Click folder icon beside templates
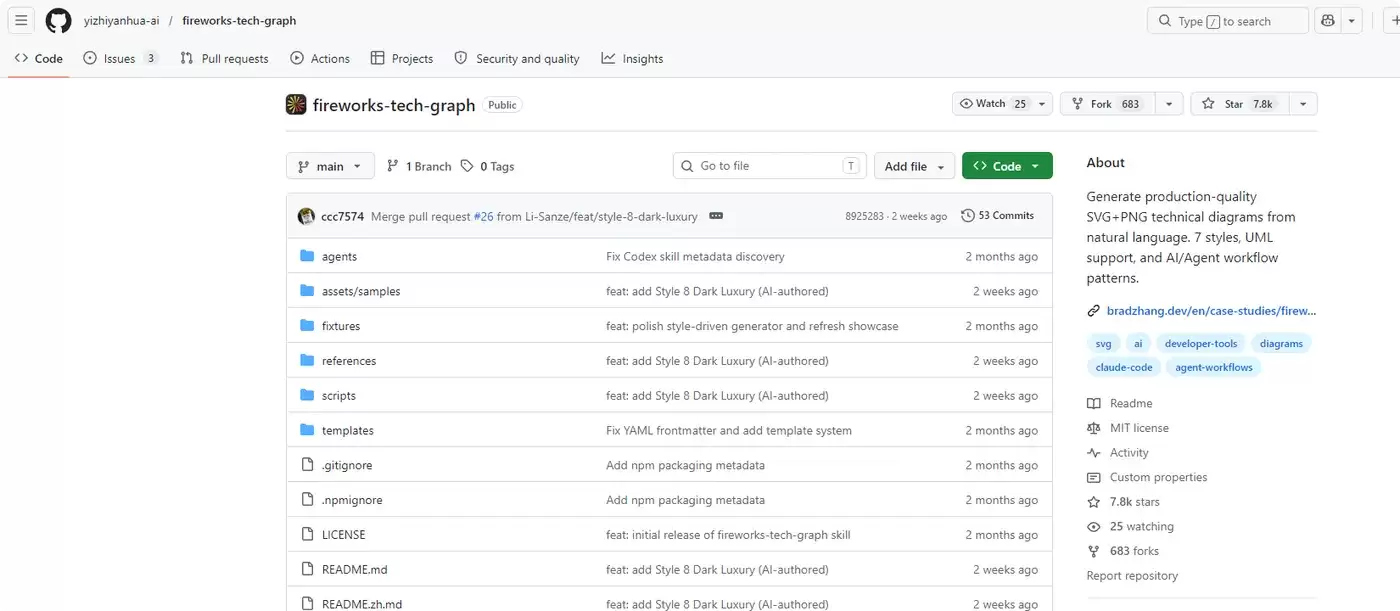The height and width of the screenshot is (611, 1400). (x=307, y=430)
